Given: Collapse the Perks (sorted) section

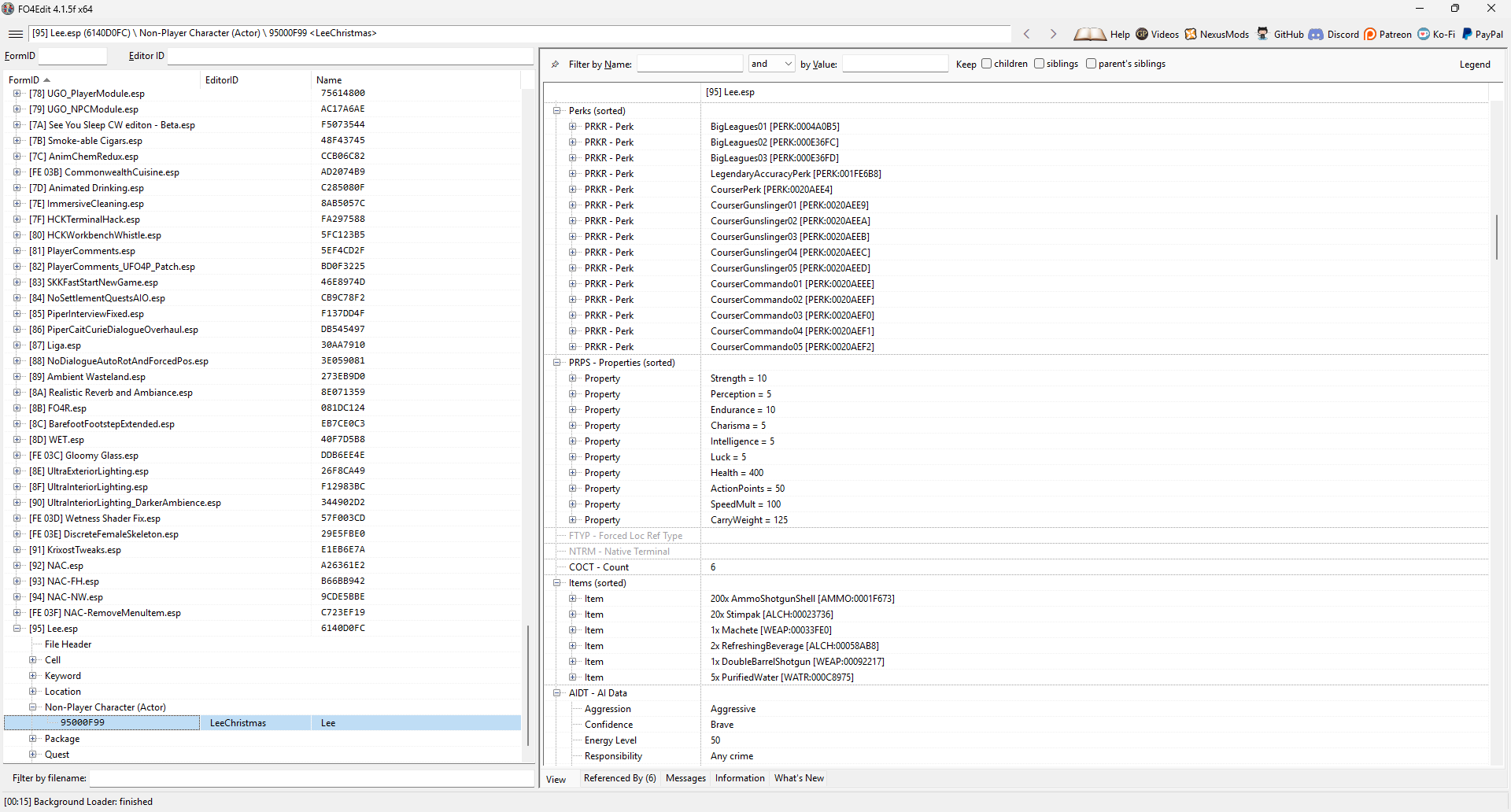Looking at the screenshot, I should pyautogui.click(x=557, y=111).
